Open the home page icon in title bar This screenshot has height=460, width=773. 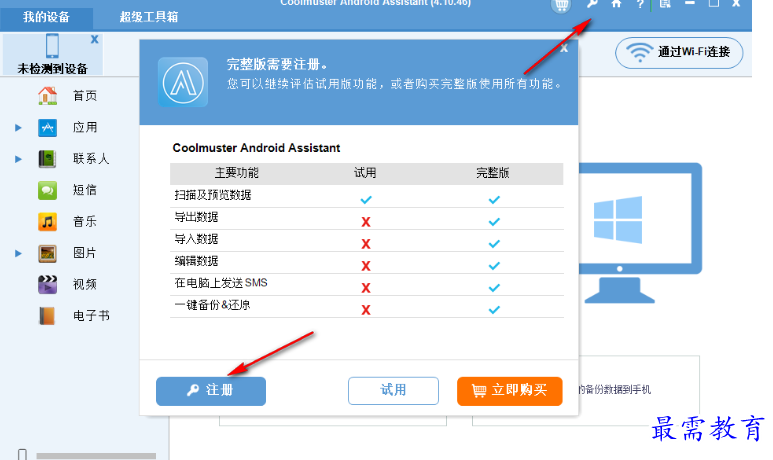(616, 3)
